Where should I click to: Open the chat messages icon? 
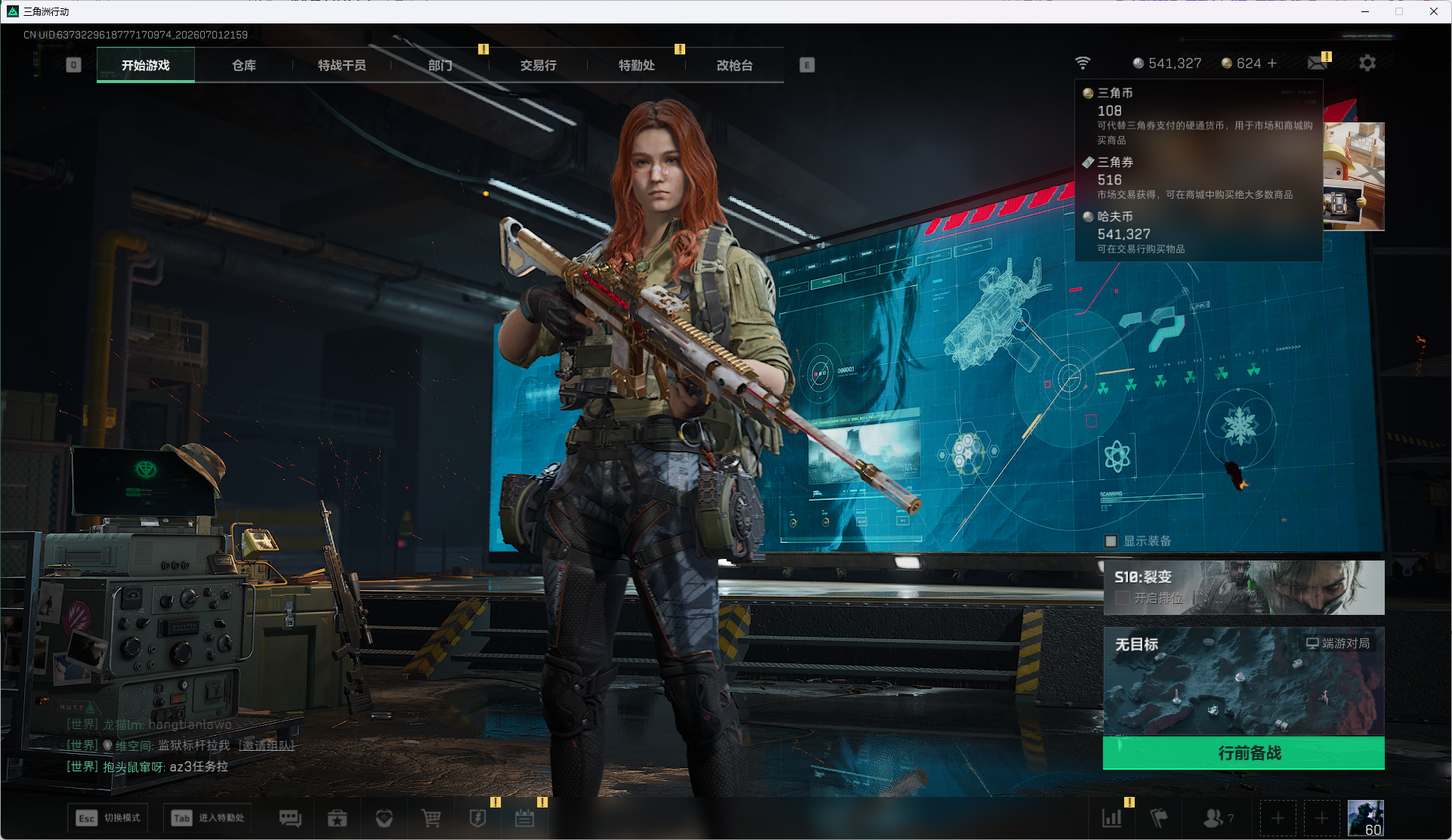coord(290,818)
